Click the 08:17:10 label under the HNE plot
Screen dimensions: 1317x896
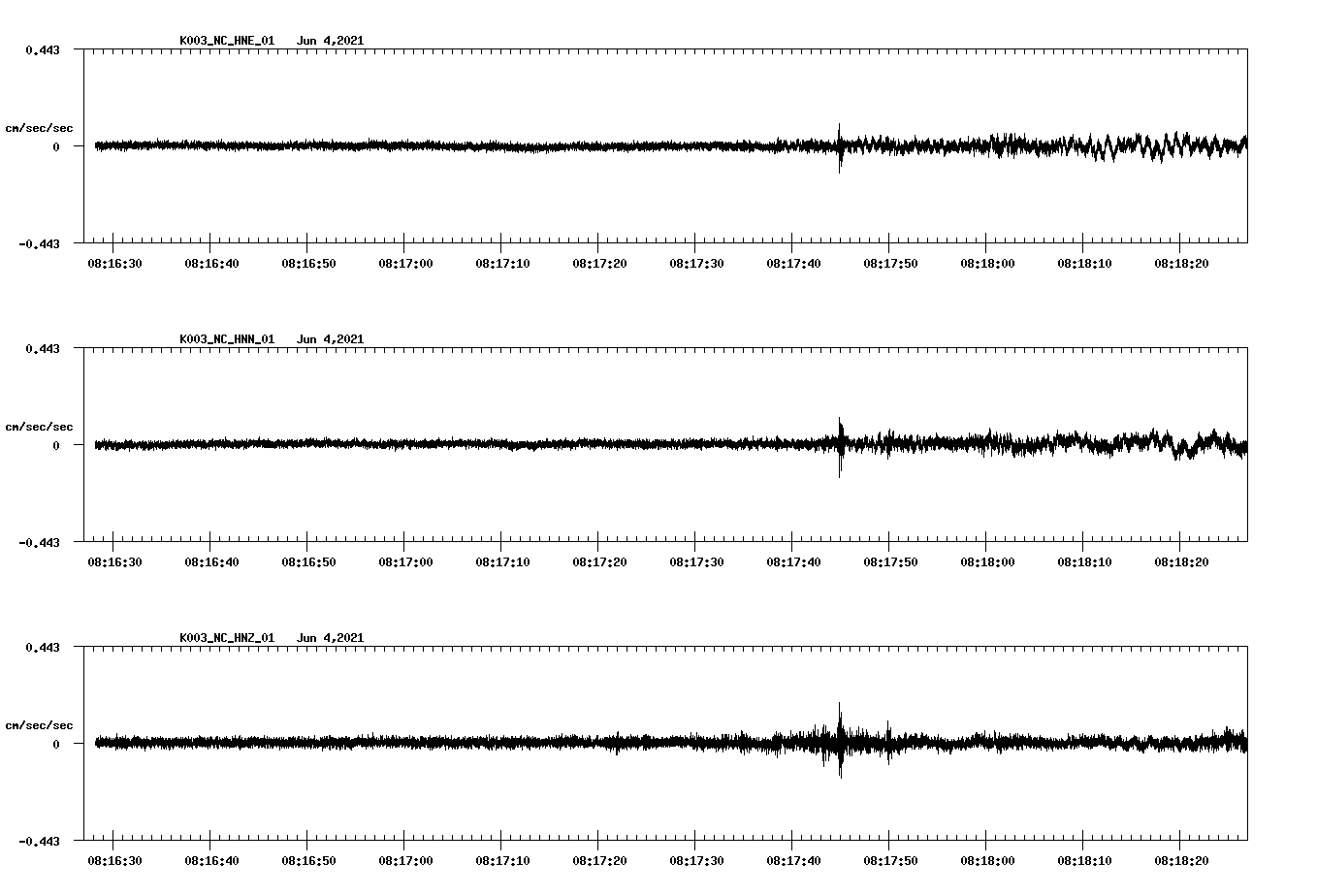[502, 263]
